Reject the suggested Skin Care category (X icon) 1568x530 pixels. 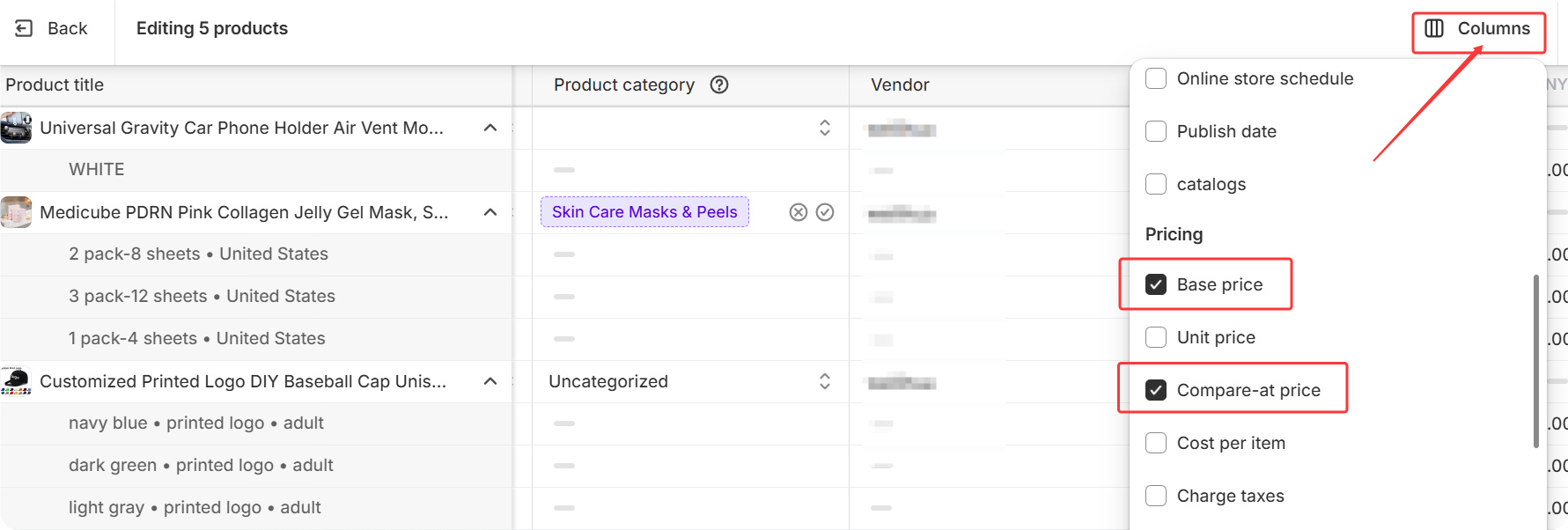pos(799,212)
